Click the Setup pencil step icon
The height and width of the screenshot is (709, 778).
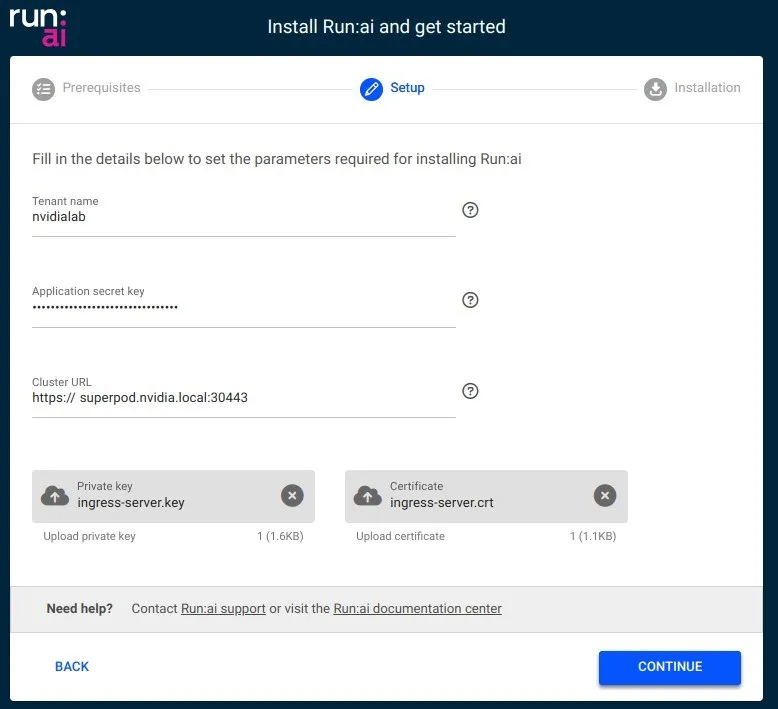(371, 89)
